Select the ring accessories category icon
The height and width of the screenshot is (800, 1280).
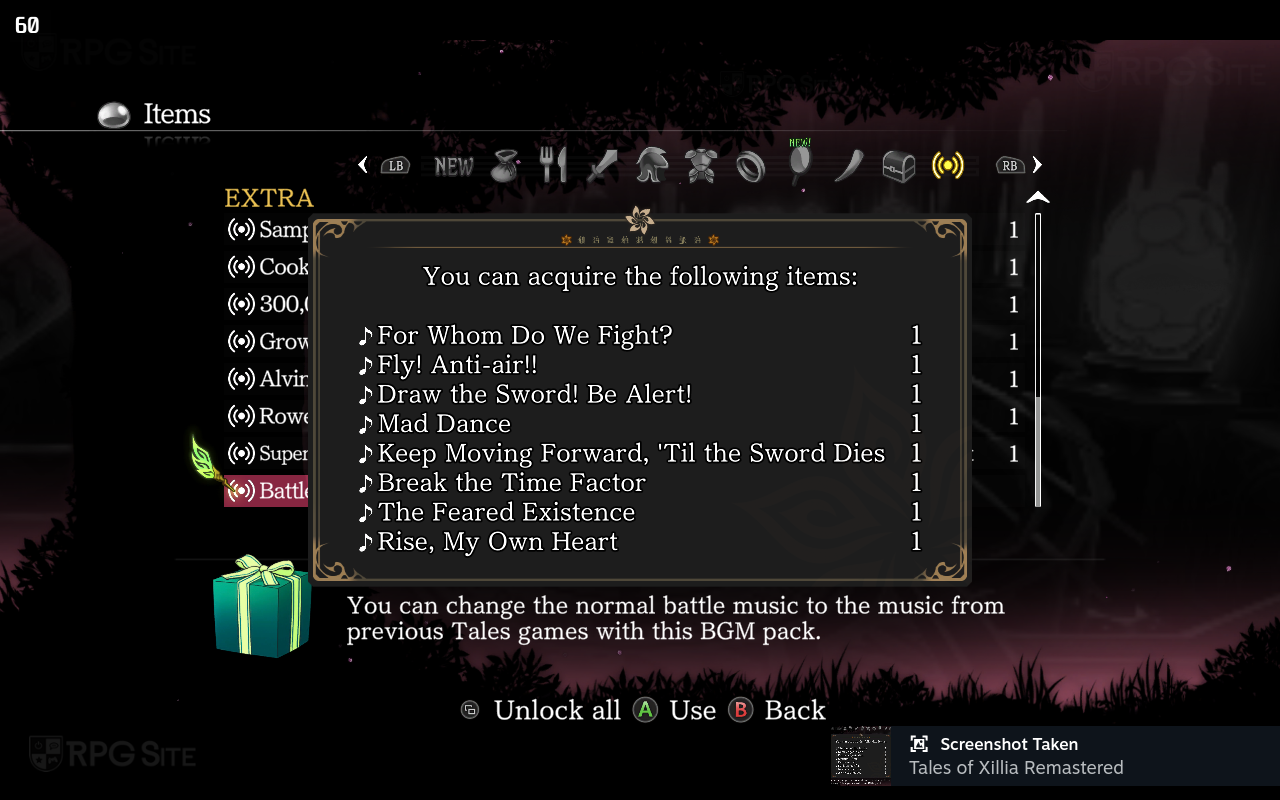pos(750,166)
